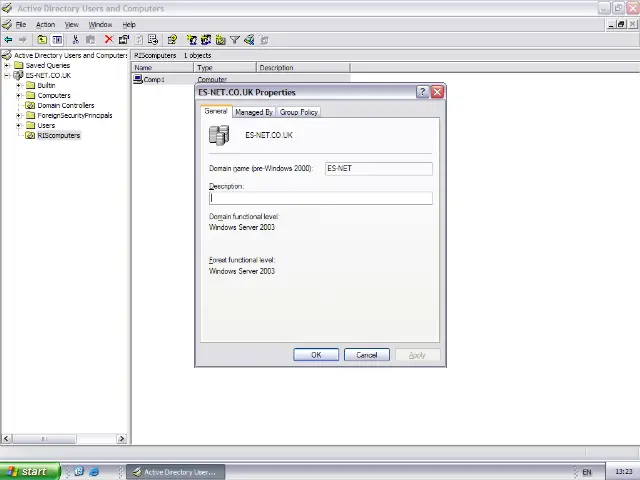Collapse the ES-NET.CO.UK domain node

[x=7, y=76]
